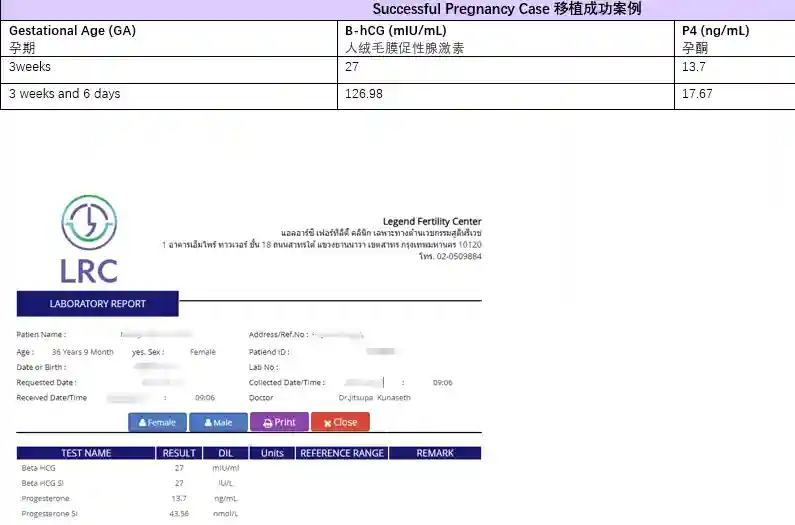Click the RESULT column header

pos(179,453)
